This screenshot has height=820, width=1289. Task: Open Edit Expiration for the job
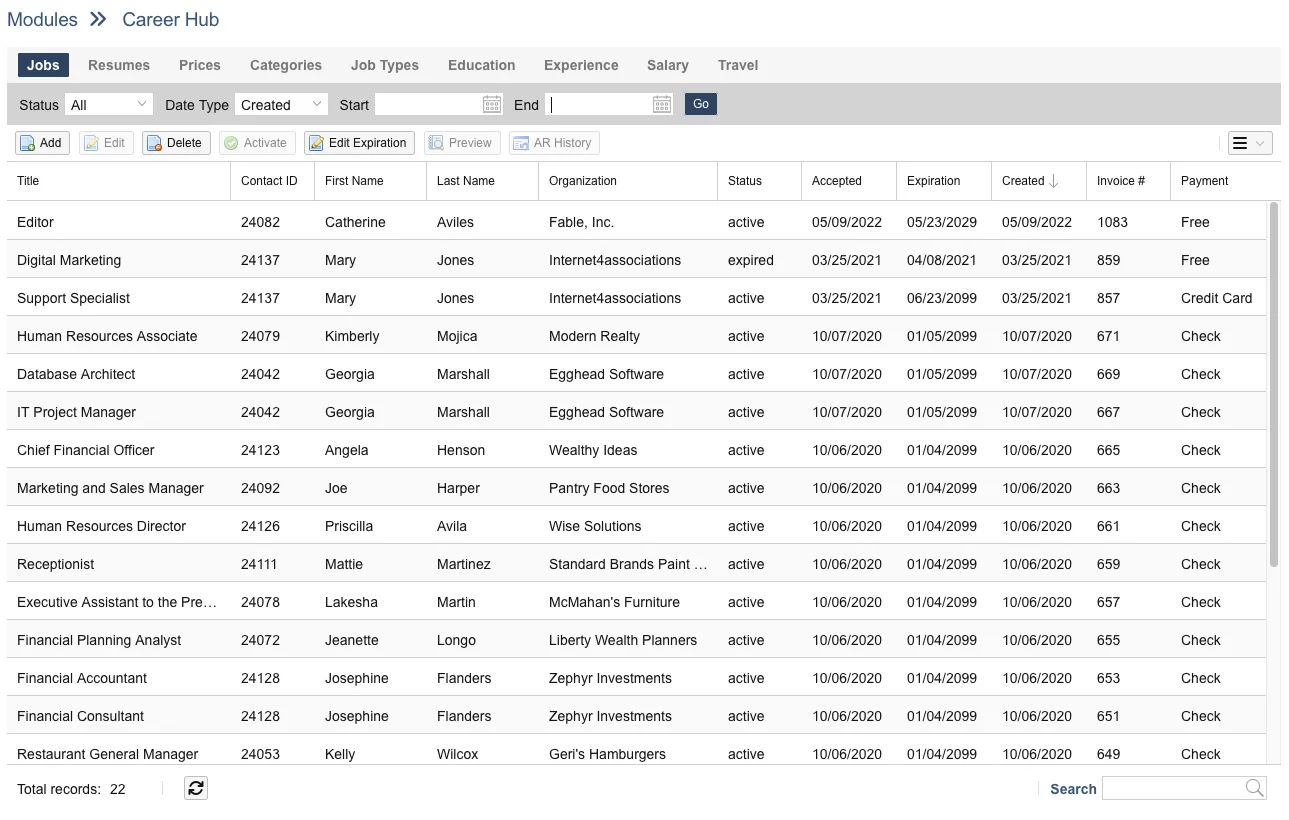[359, 143]
